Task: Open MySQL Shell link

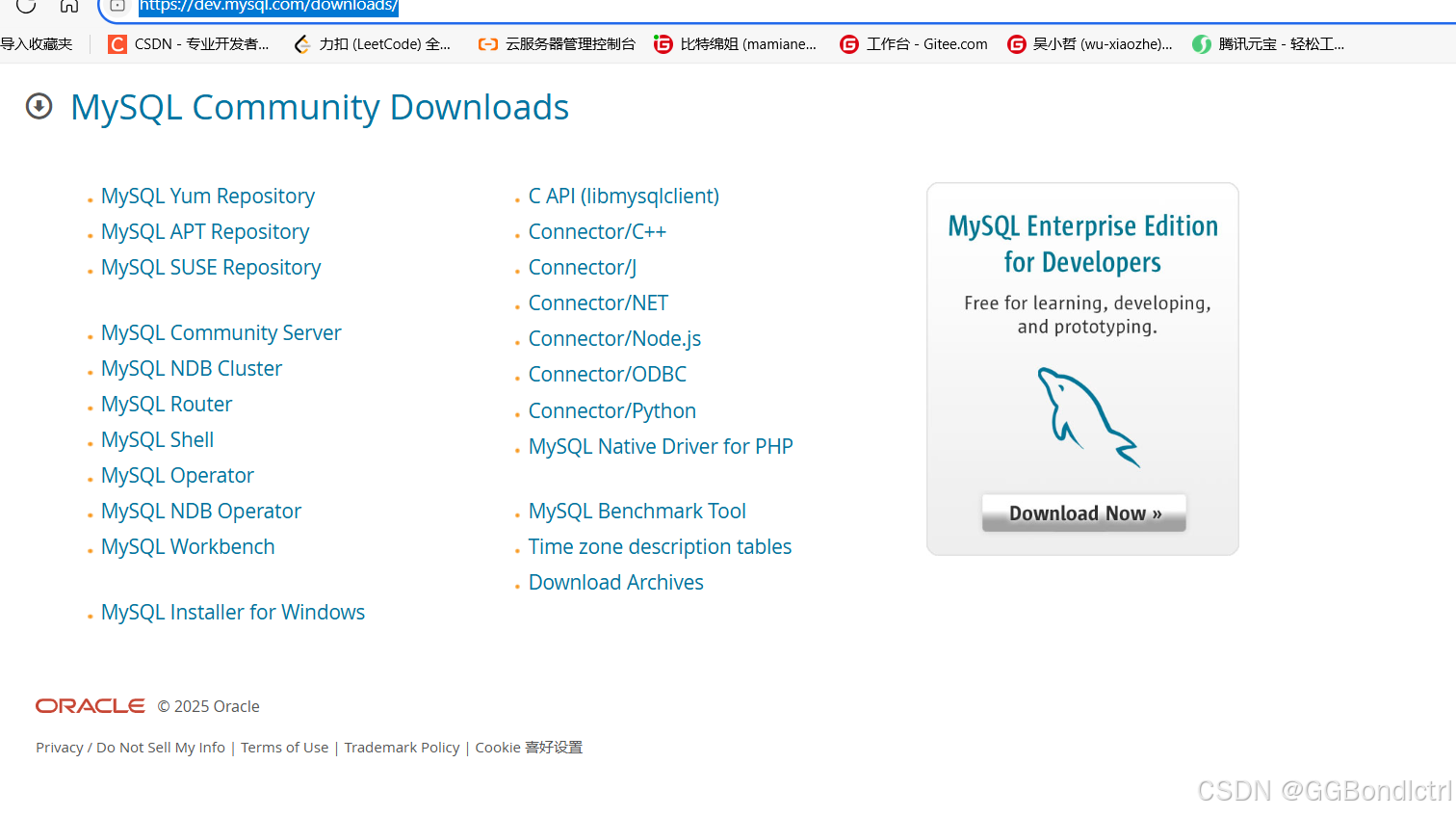Action: tap(158, 439)
